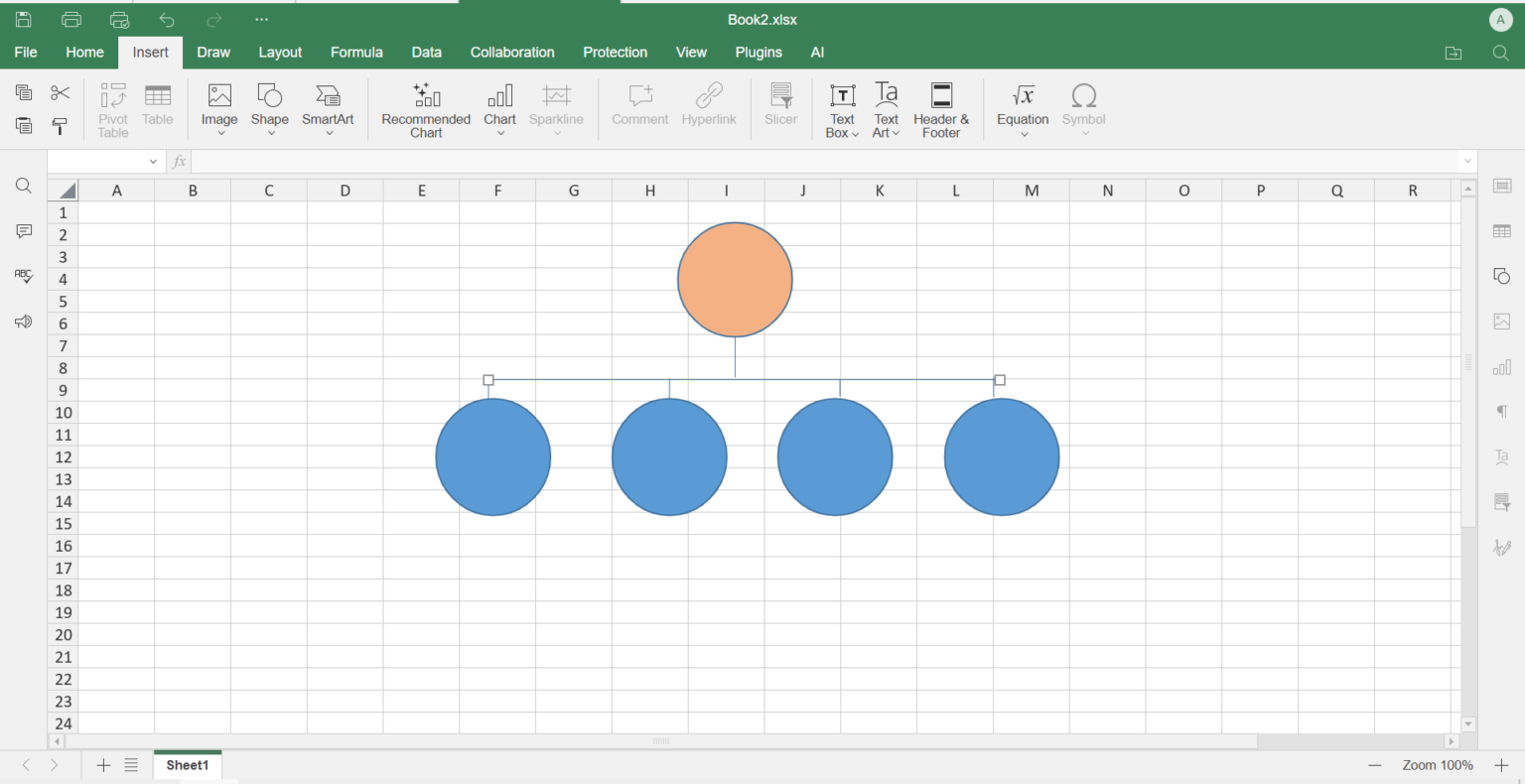Switch to the Formula ribbon tab
1525x784 pixels.
click(356, 52)
